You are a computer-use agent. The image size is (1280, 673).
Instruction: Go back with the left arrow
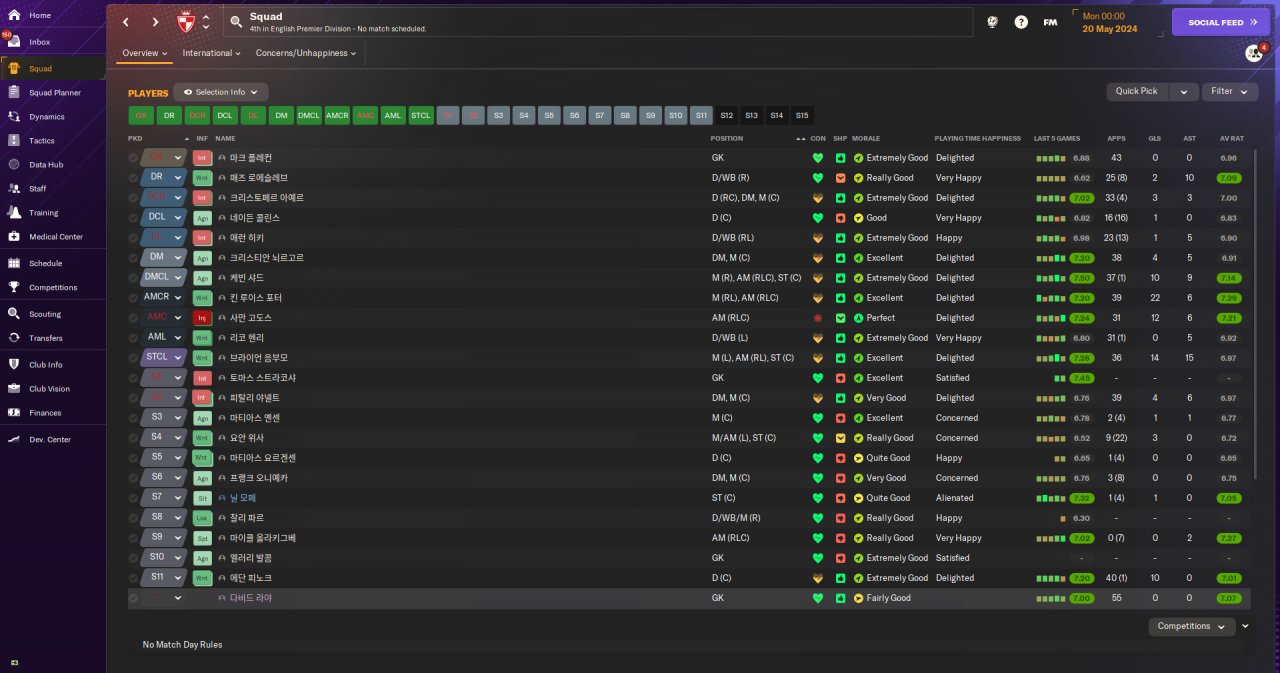[126, 22]
